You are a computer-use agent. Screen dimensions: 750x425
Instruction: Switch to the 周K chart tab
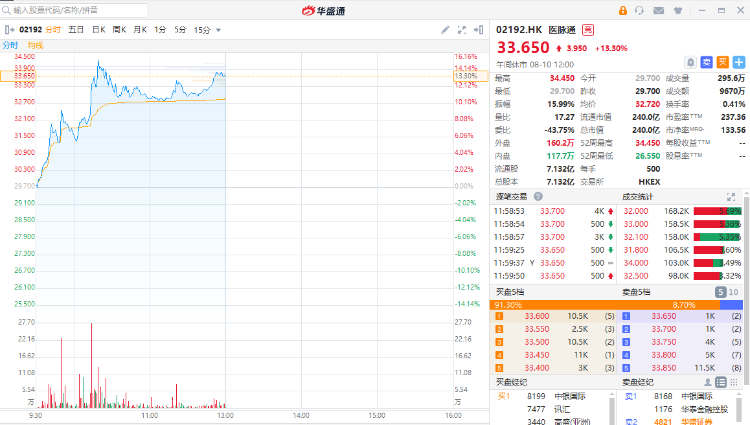point(119,30)
